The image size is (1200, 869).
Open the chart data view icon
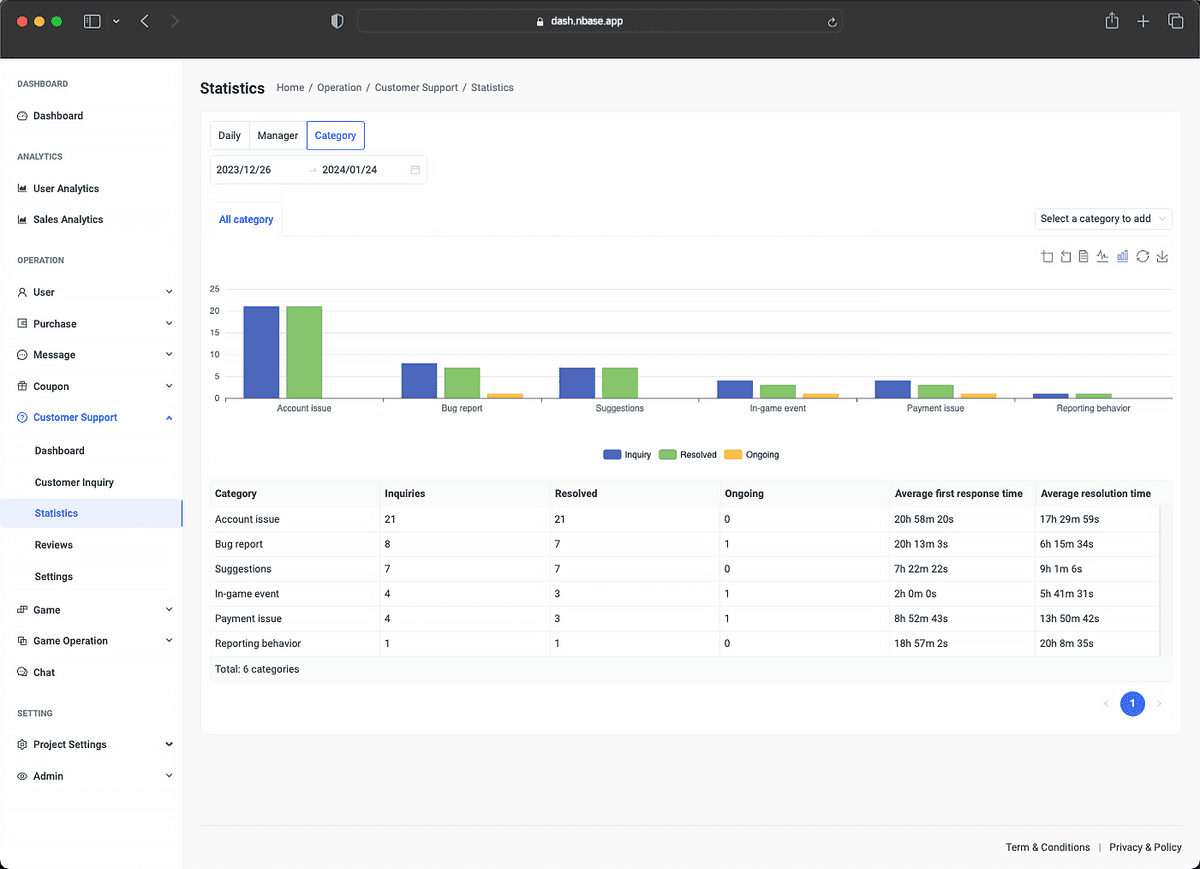(x=1084, y=257)
